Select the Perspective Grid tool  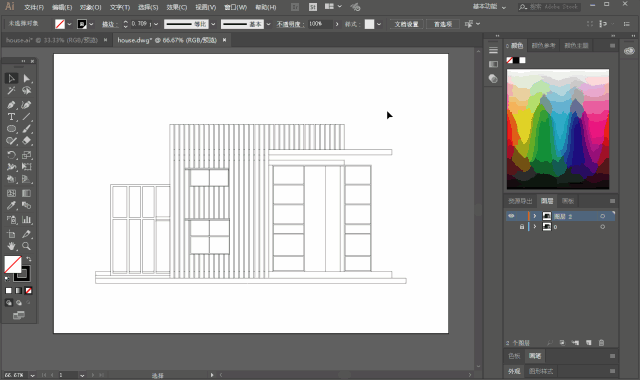27,179
